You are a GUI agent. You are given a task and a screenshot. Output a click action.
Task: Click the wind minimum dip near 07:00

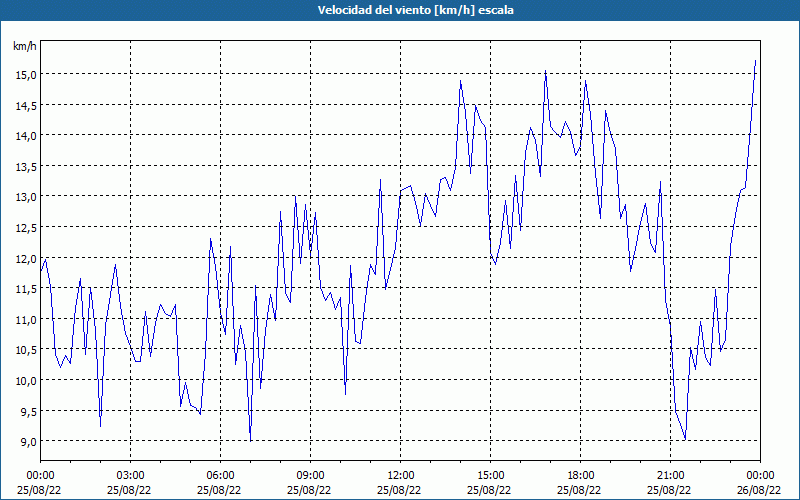pos(251,441)
